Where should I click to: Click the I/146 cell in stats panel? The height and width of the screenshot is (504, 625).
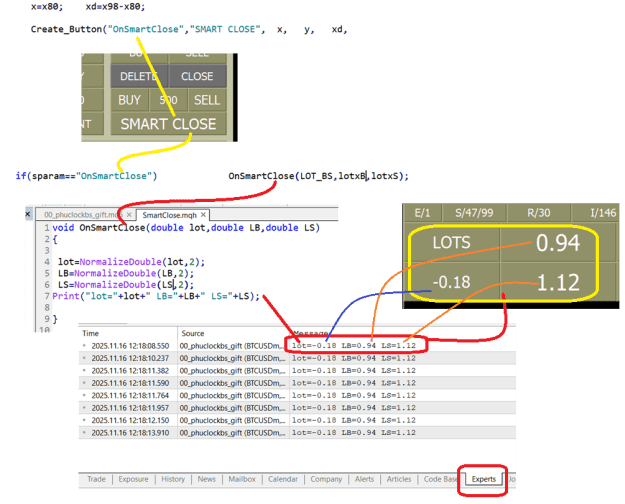point(596,213)
